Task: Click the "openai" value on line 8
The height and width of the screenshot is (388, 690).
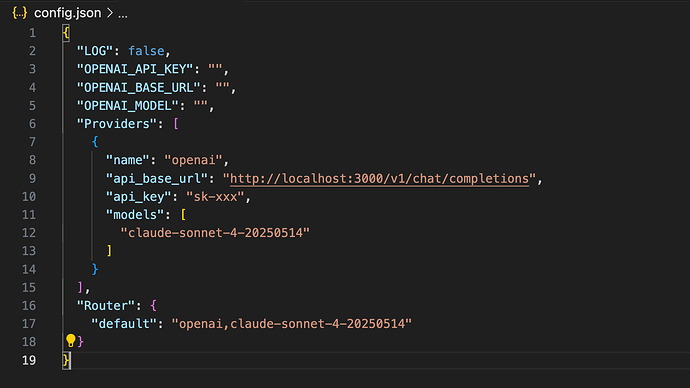Action: point(193,160)
